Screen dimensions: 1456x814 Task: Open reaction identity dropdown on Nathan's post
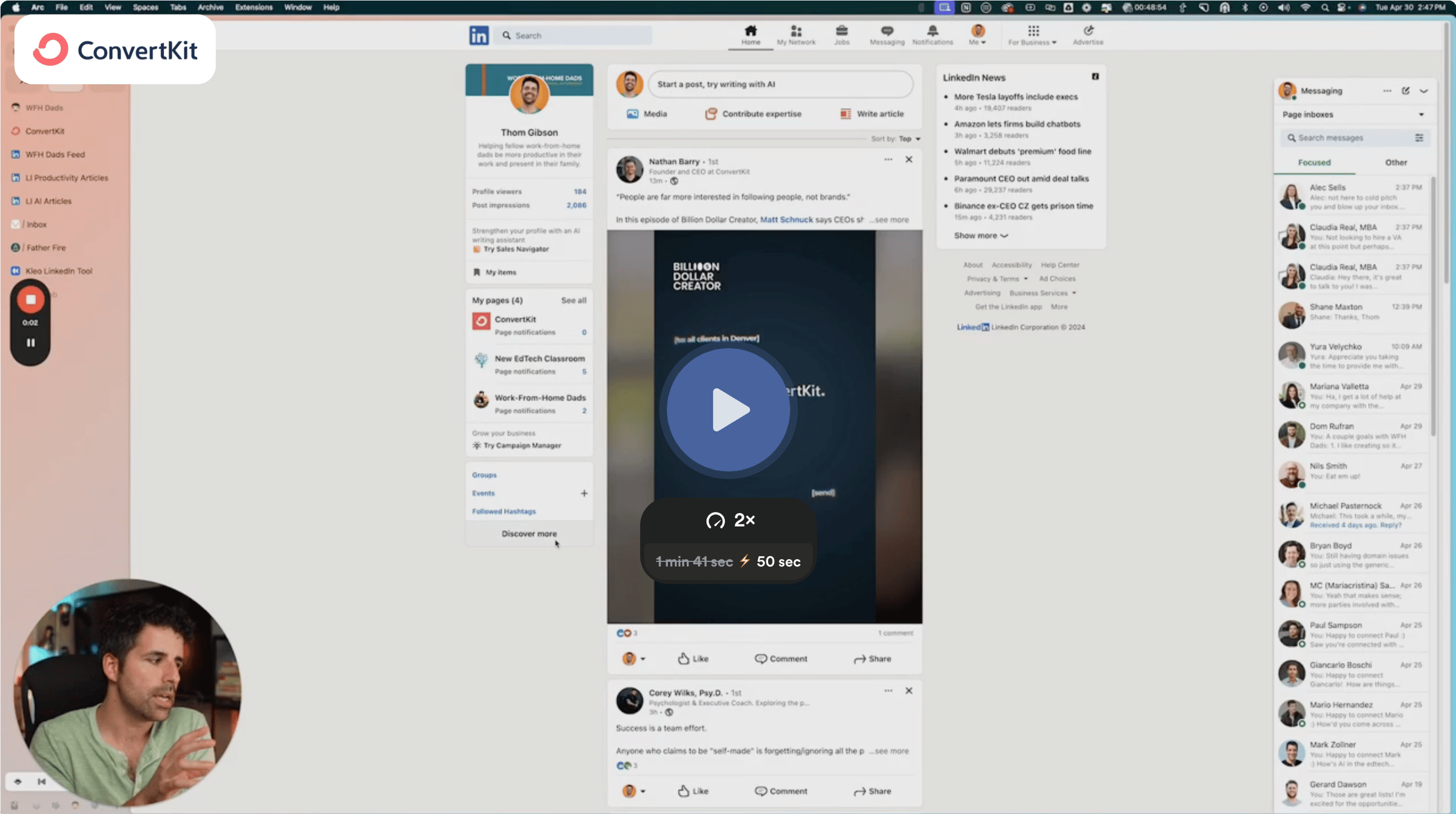click(633, 658)
